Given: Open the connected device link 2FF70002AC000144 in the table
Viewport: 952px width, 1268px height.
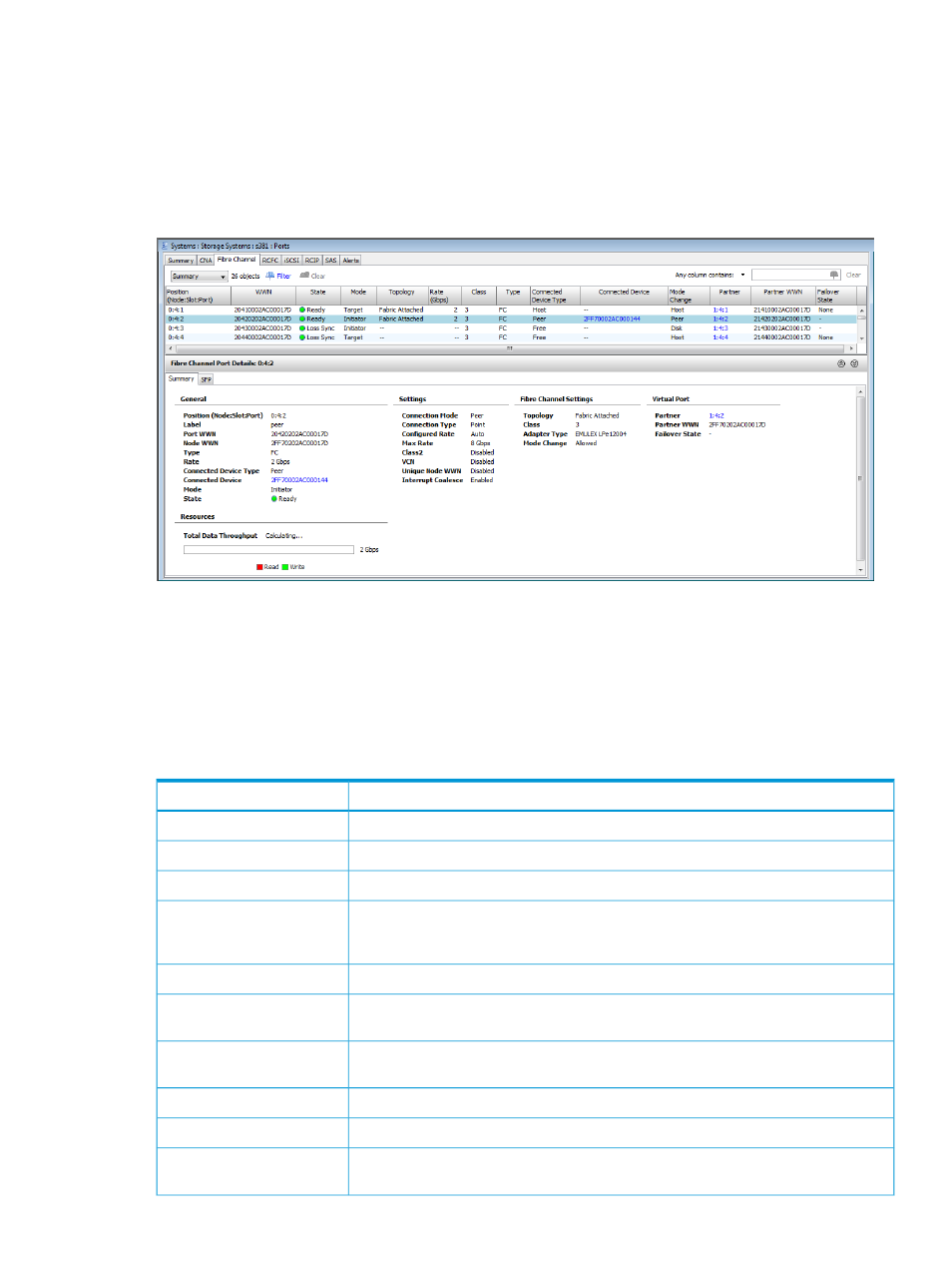Looking at the screenshot, I should click(612, 319).
